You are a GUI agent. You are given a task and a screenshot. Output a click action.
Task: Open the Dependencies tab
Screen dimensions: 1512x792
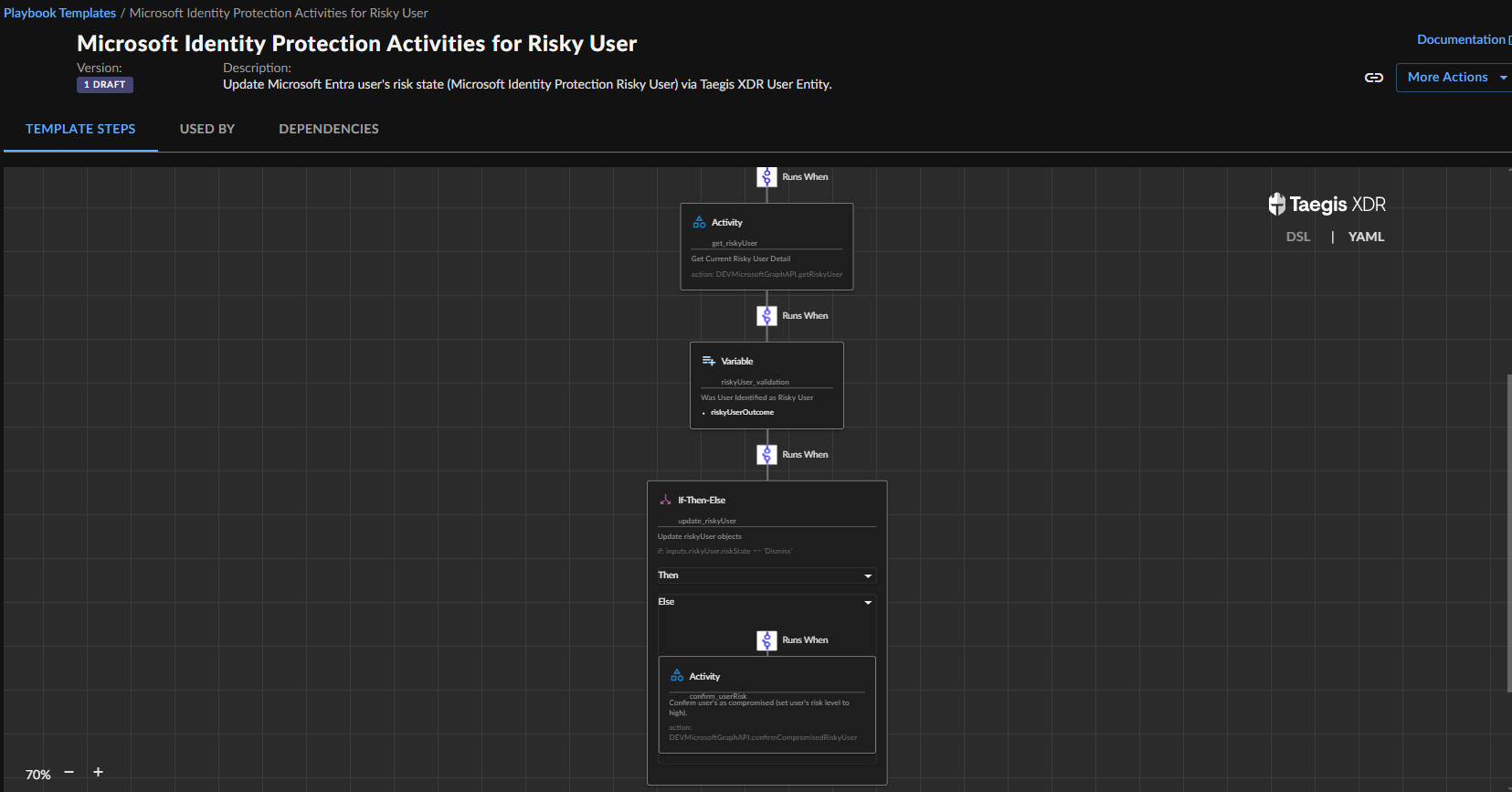[329, 129]
